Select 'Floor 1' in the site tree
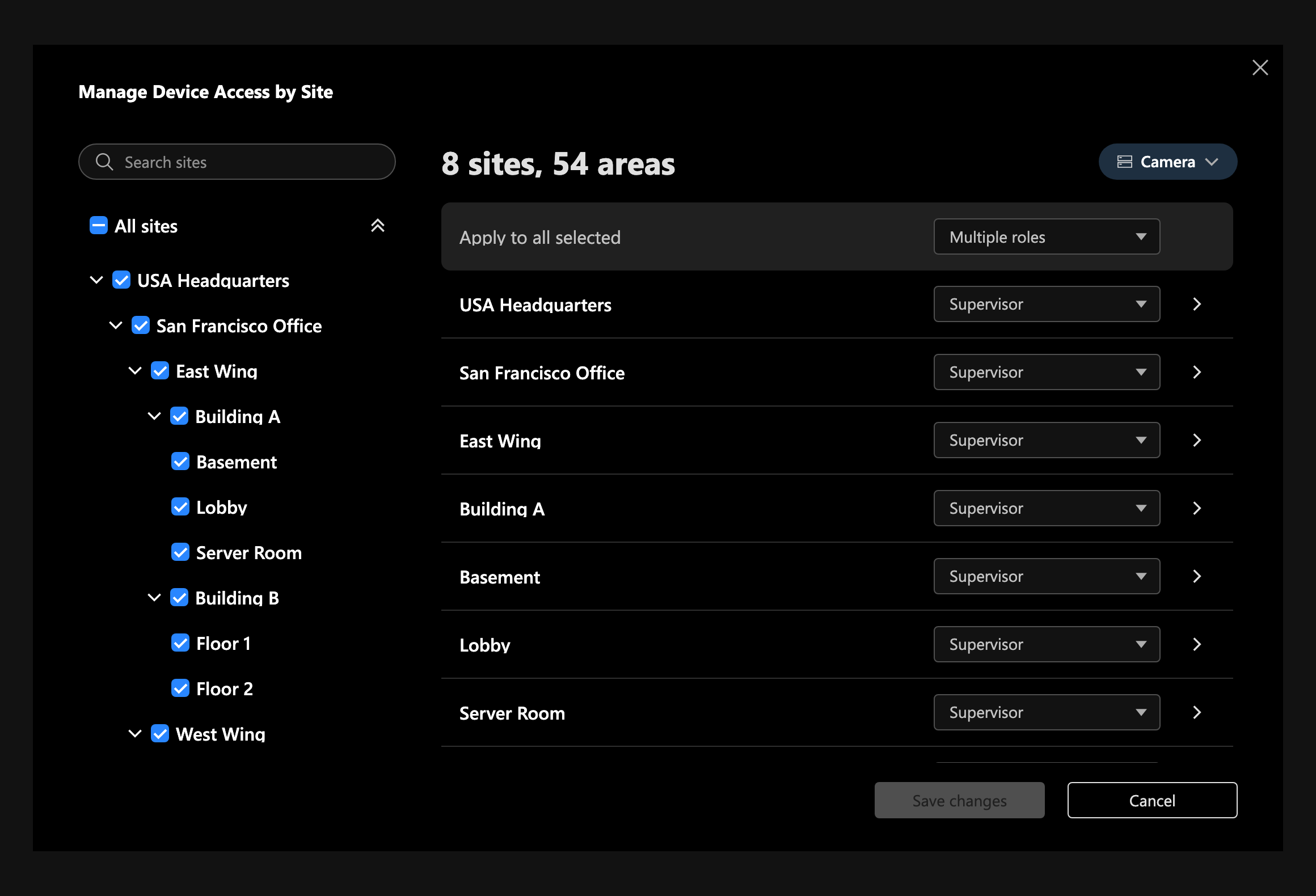 223,644
